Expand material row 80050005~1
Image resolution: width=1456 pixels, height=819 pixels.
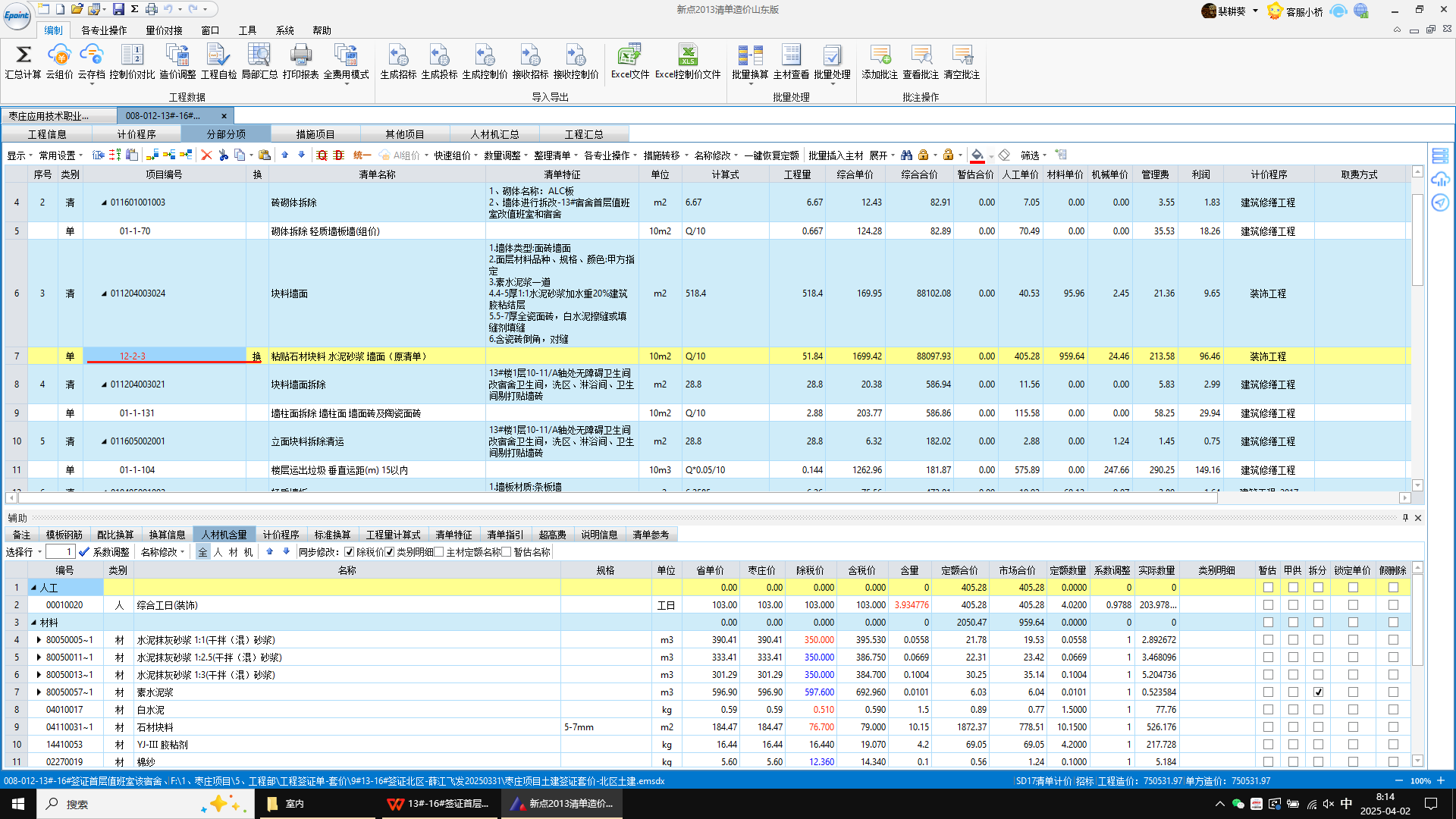pos(39,640)
